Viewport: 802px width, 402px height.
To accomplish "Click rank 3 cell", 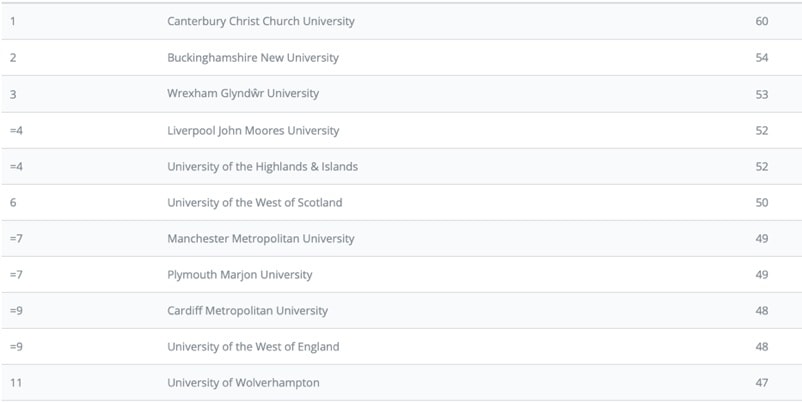I will click(13, 94).
